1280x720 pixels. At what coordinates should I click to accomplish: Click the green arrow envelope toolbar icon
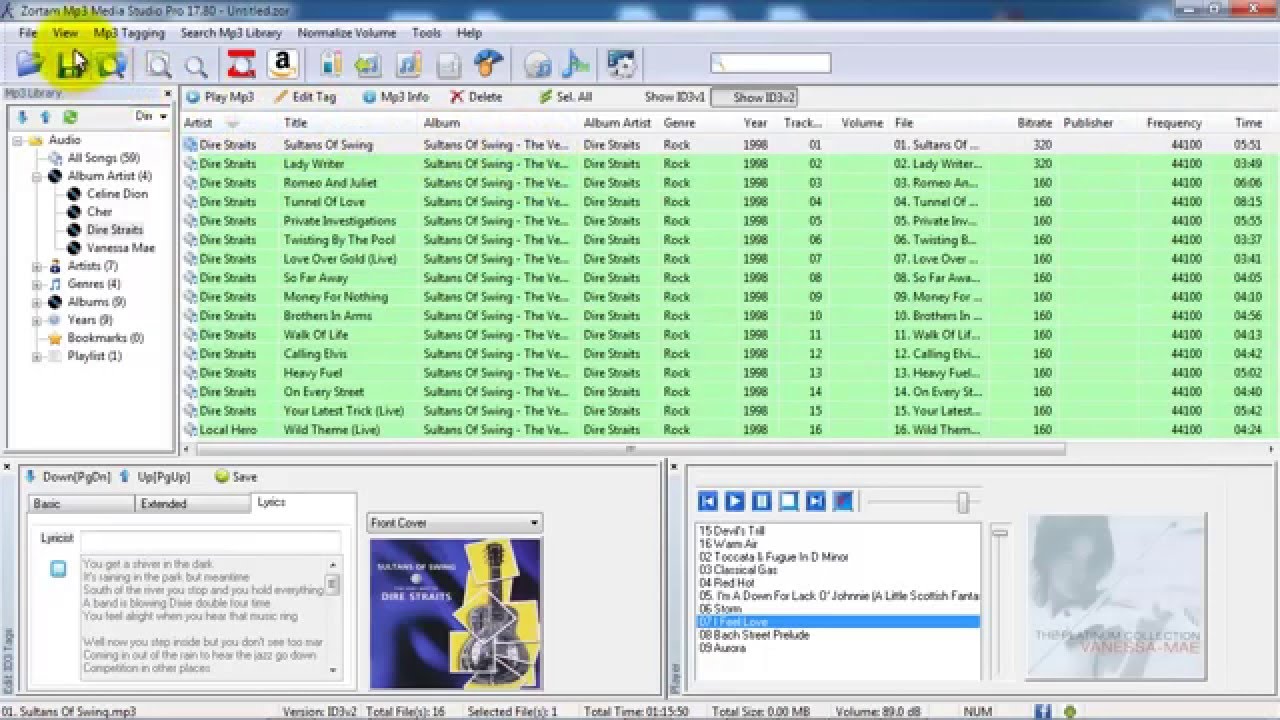click(368, 65)
